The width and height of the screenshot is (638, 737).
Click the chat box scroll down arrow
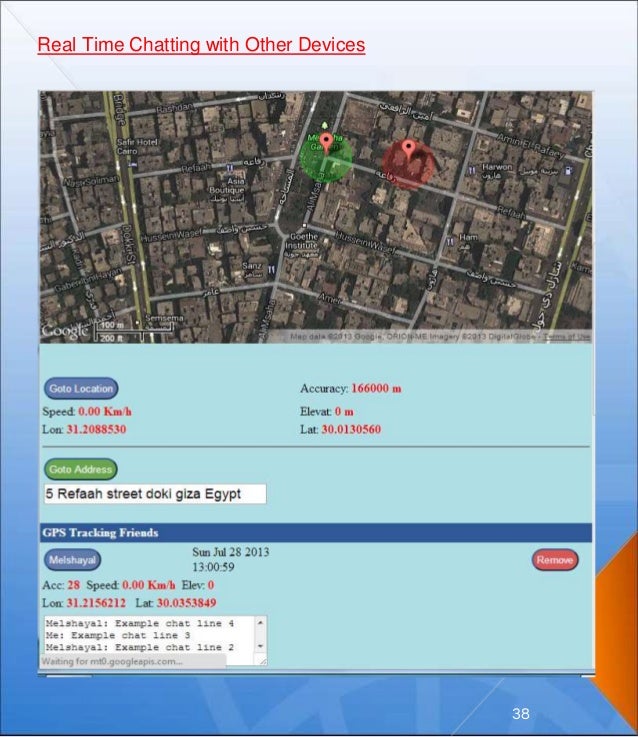[x=260, y=647]
